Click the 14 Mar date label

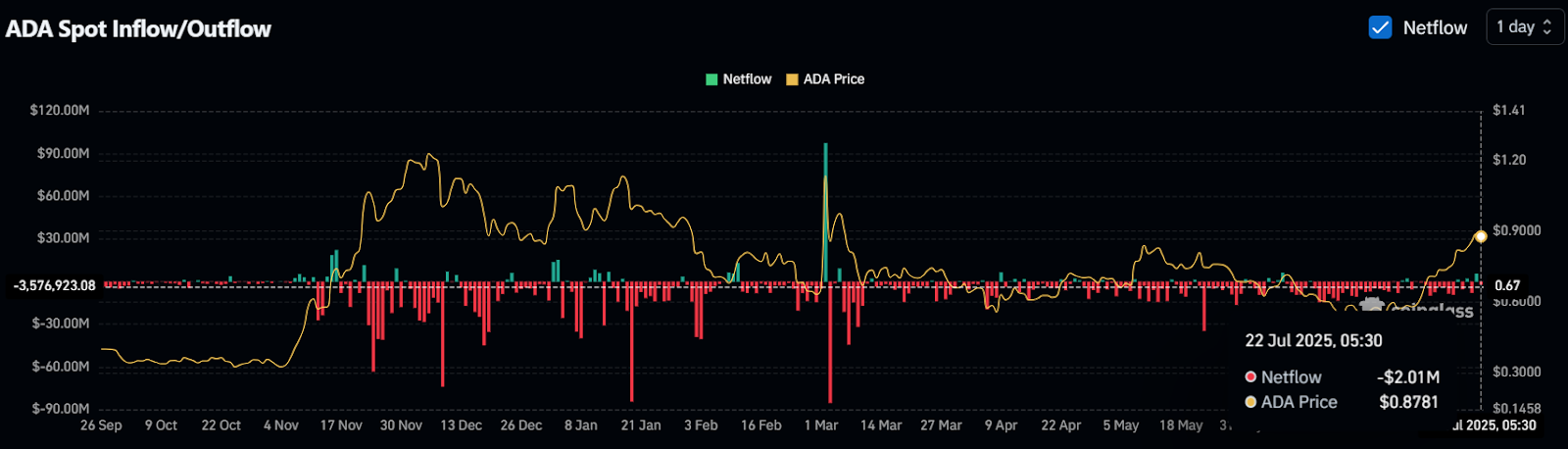[881, 425]
